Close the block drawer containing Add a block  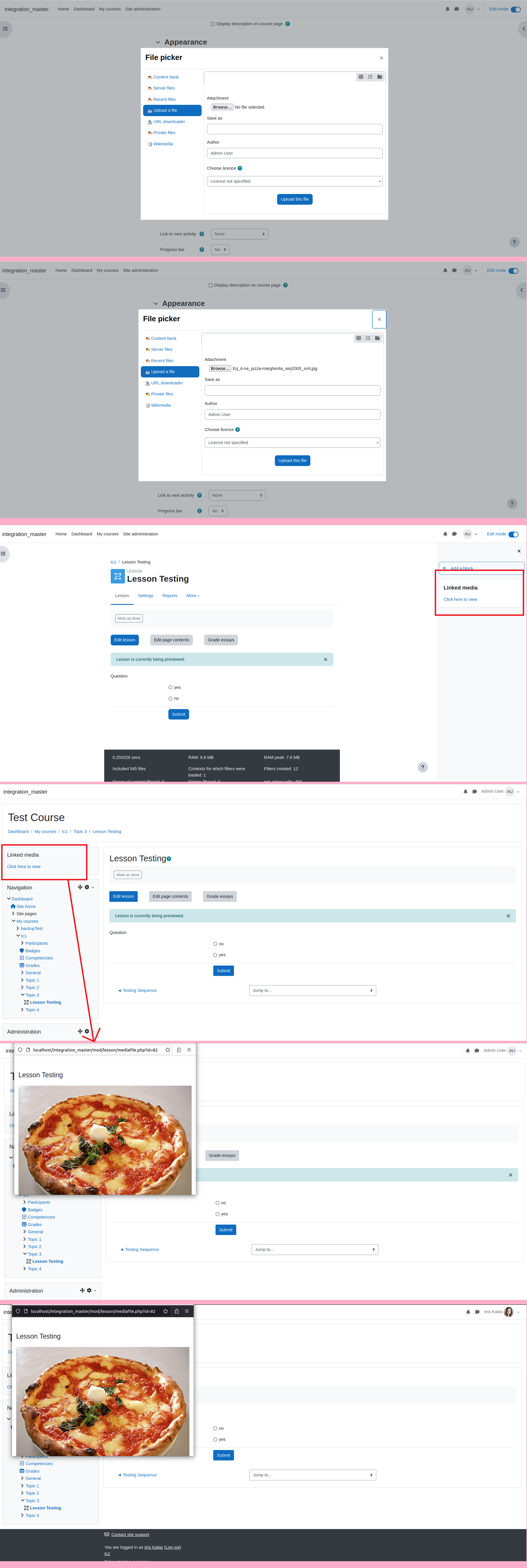tap(518, 551)
